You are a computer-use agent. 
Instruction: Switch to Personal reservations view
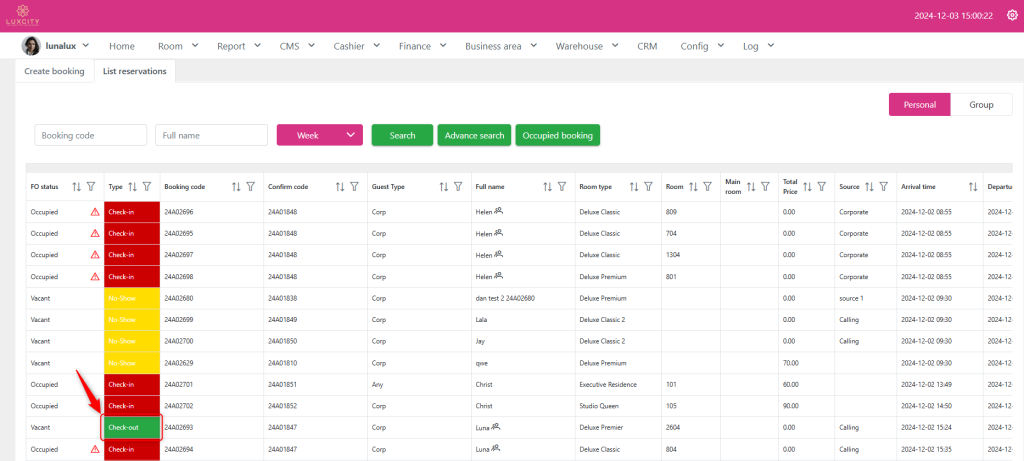[x=919, y=105]
